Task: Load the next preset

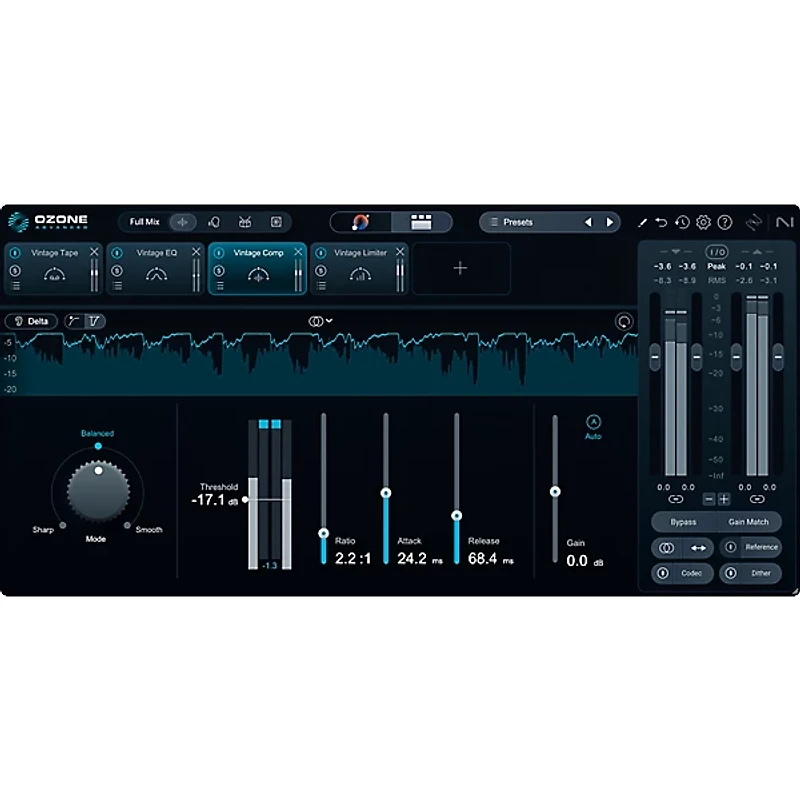Action: coord(609,222)
